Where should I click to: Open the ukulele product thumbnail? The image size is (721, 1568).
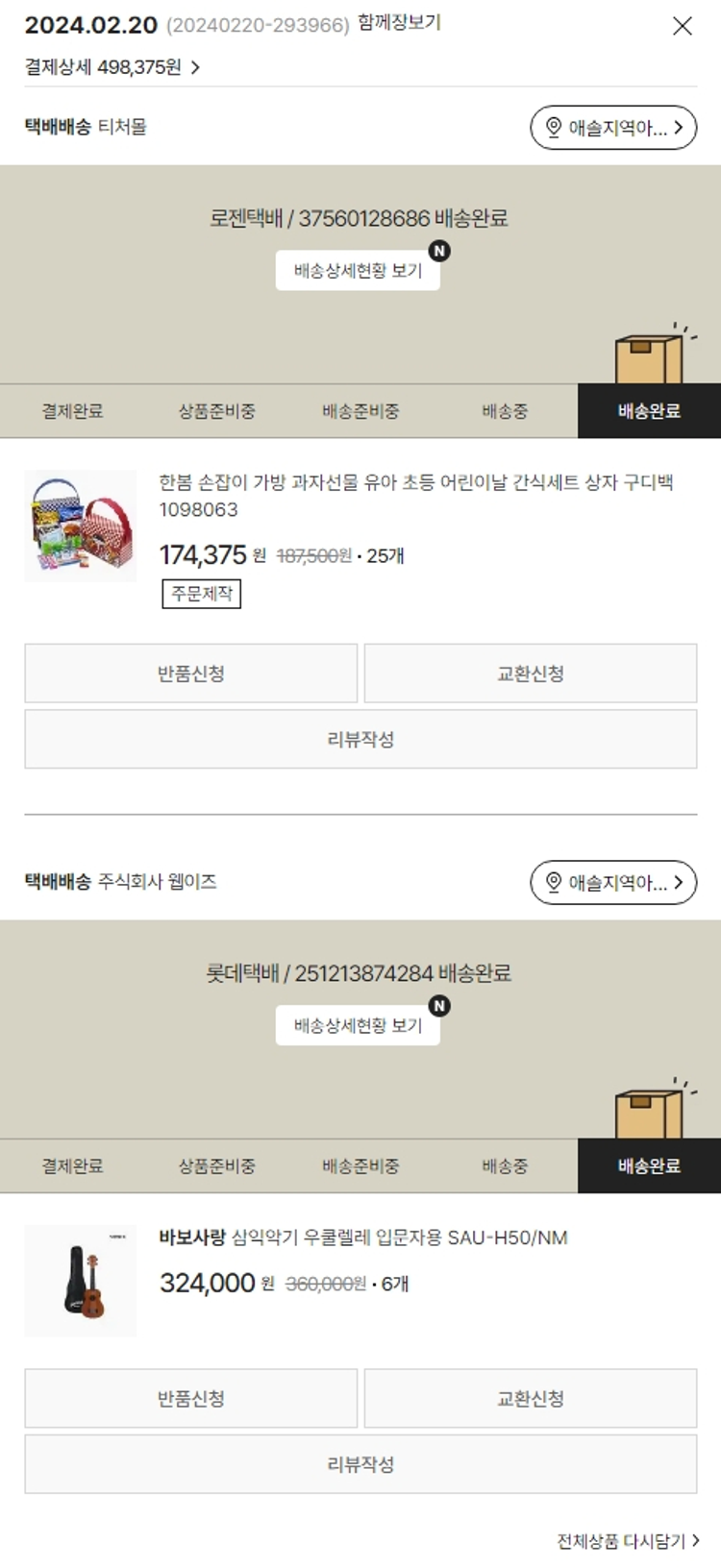(x=81, y=1281)
